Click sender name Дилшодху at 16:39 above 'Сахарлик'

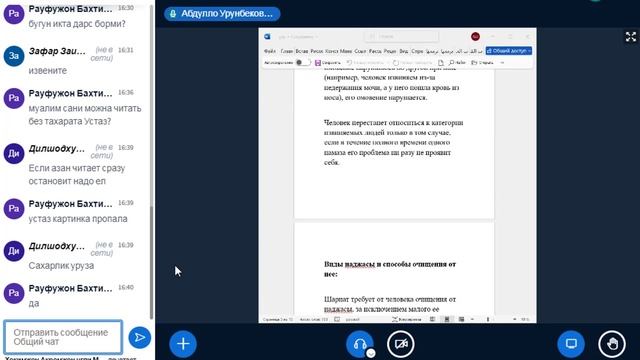56,247
